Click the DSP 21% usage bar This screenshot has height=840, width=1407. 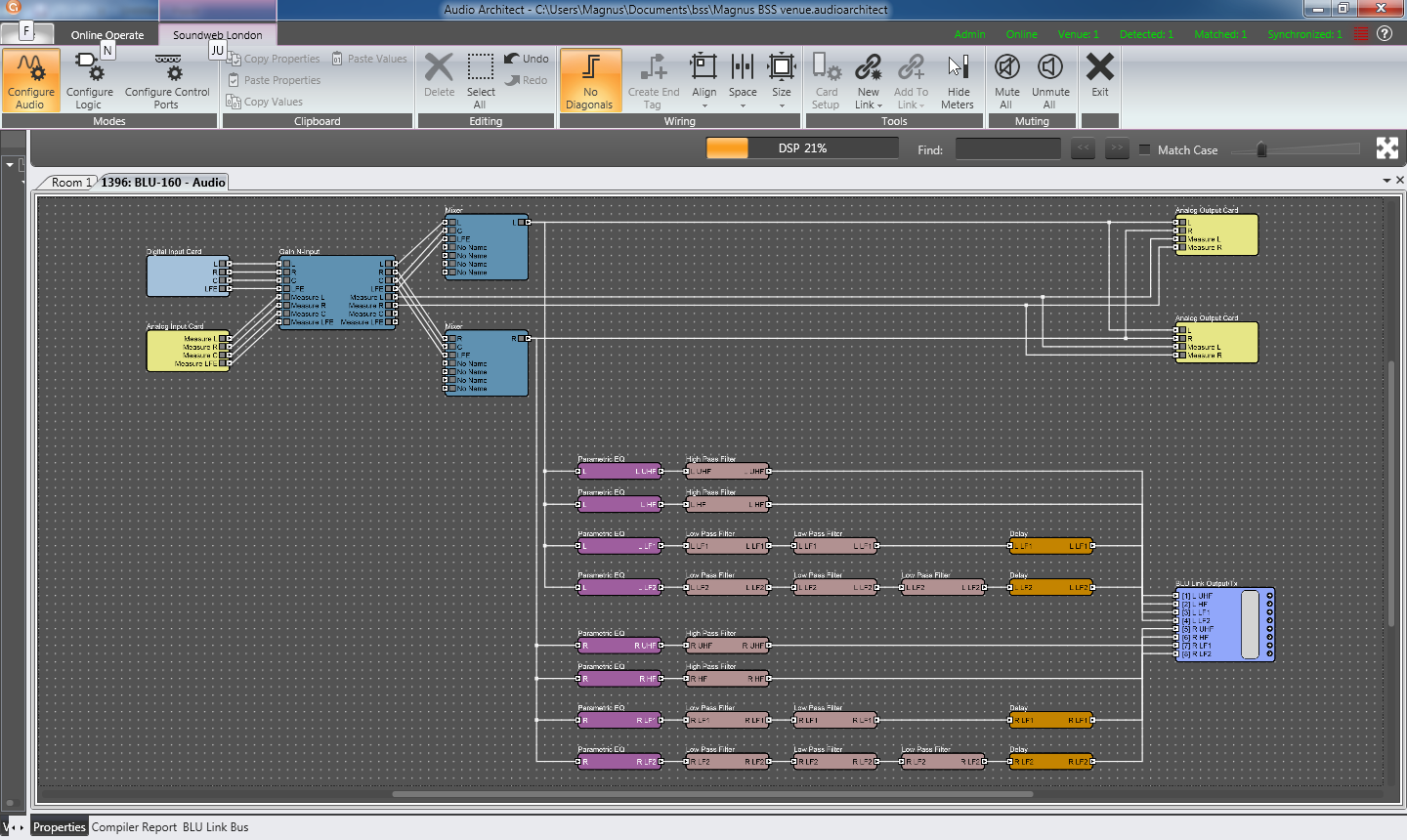[x=802, y=148]
